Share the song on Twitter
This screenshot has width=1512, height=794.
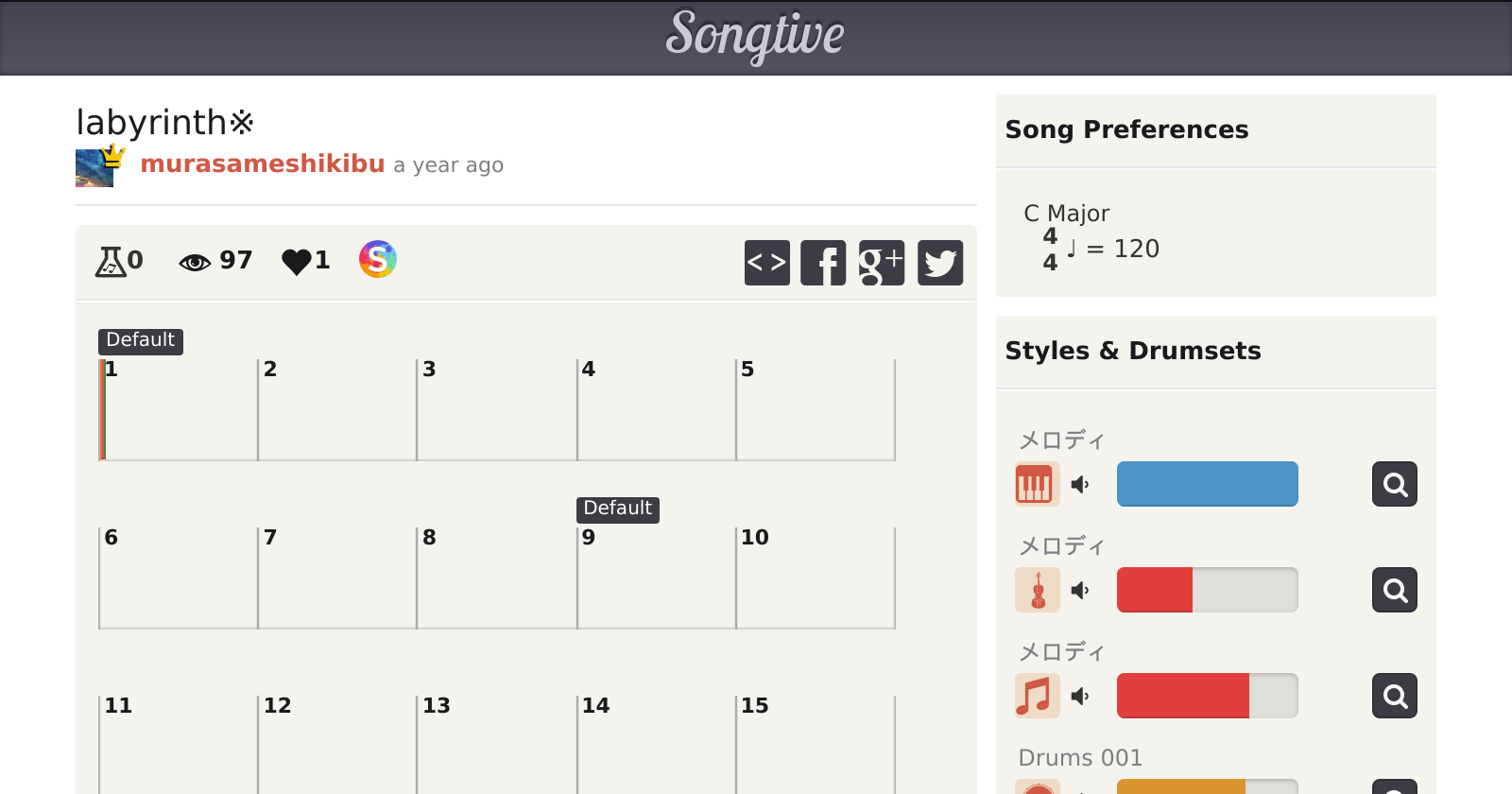coord(940,263)
